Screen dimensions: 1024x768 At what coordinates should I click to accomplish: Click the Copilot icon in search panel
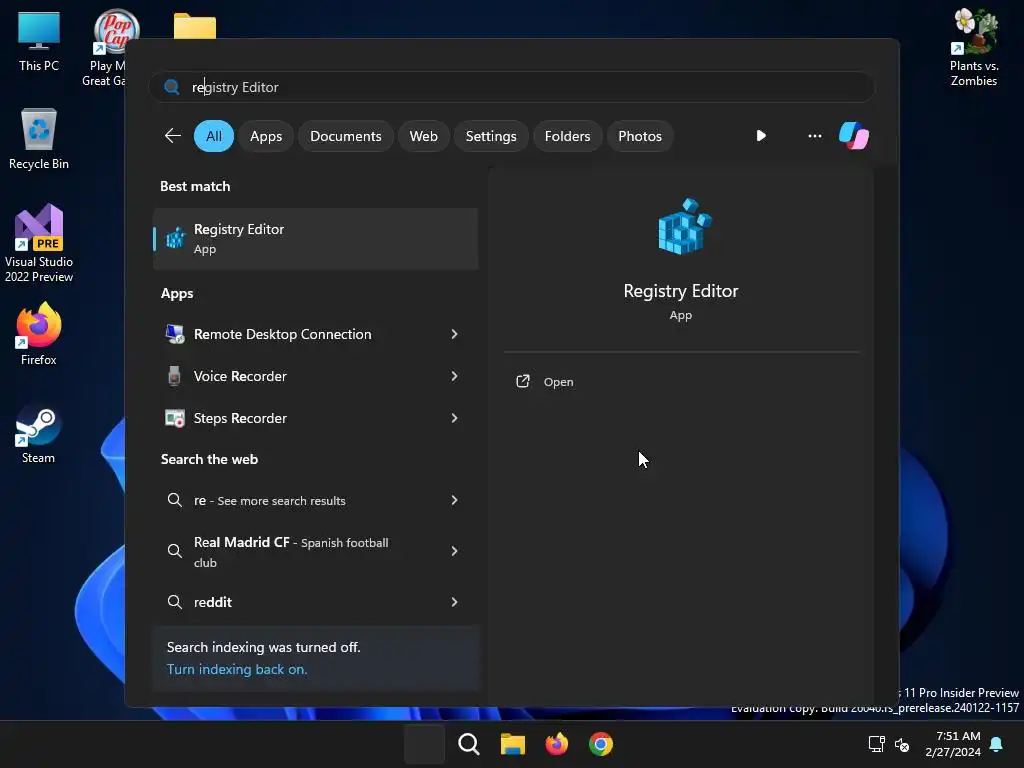click(x=854, y=136)
